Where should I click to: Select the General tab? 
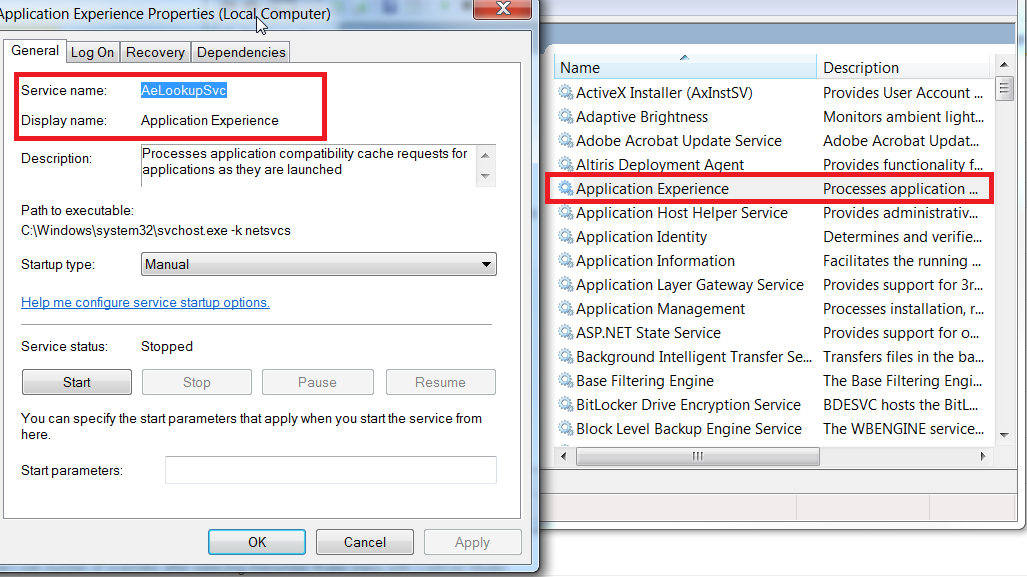(x=35, y=50)
